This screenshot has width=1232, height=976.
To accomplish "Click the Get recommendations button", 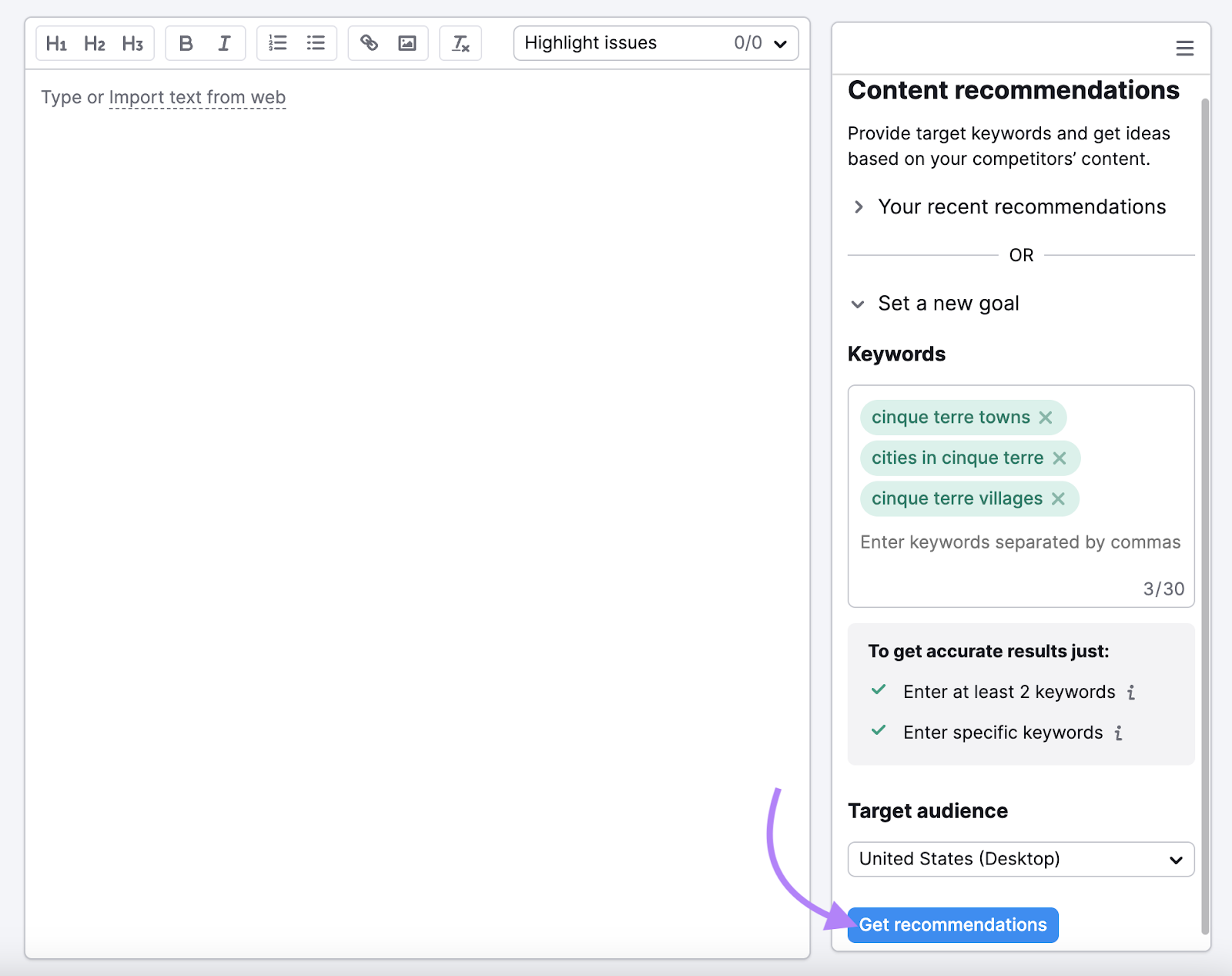I will tap(952, 924).
